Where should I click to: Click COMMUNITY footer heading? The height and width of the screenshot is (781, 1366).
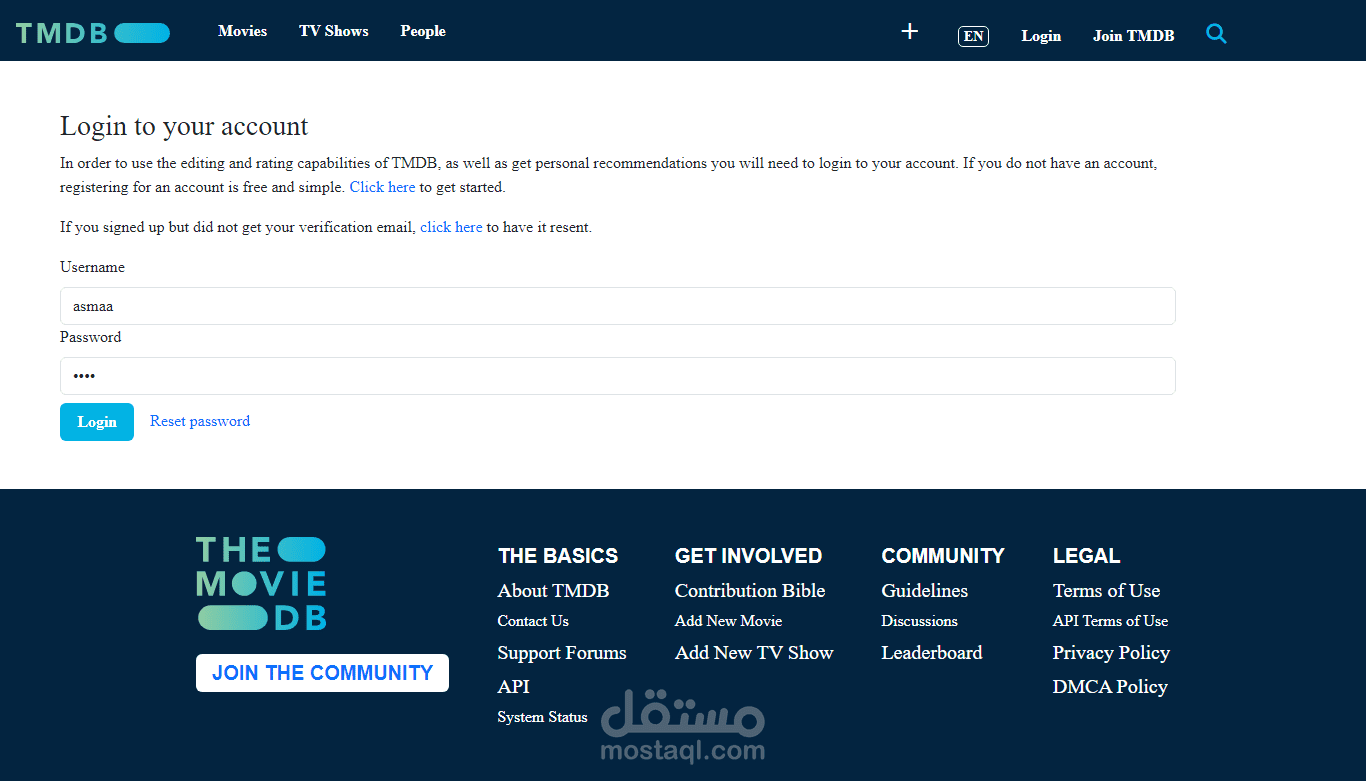pyautogui.click(x=943, y=556)
